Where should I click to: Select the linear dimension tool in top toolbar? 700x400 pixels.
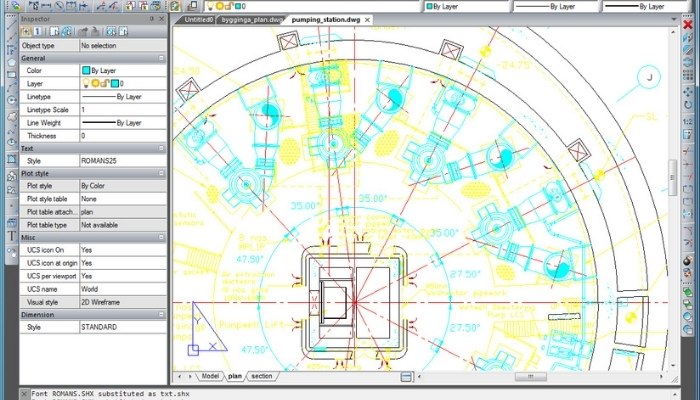tap(46, 6)
